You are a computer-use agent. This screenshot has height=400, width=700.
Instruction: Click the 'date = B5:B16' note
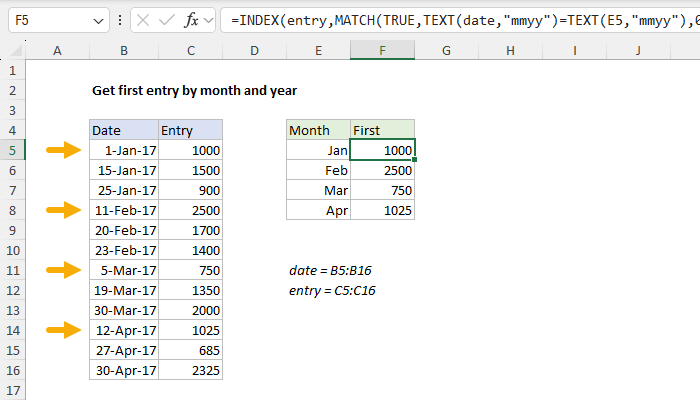tap(330, 271)
